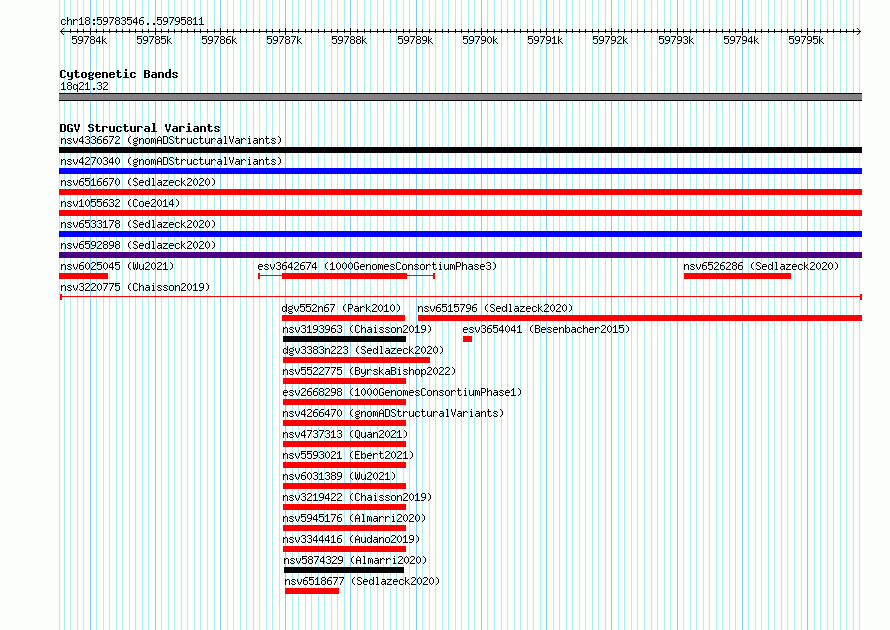Click the blue nsv6533178 full-width bar
The width and height of the screenshot is (890, 630).
(x=460, y=234)
